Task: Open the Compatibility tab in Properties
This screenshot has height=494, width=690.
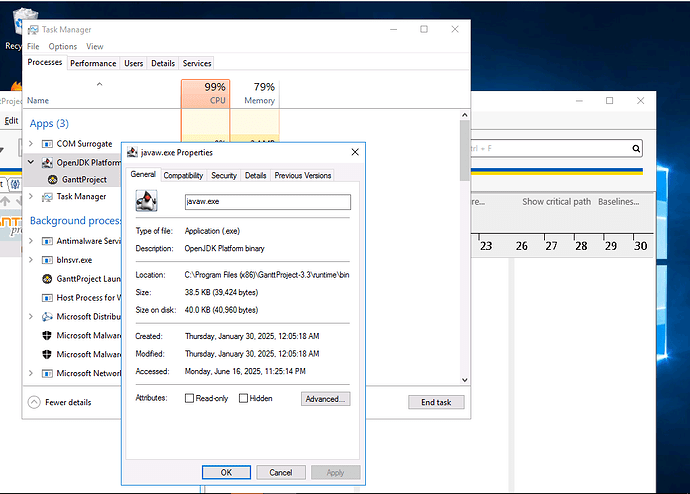Action: 183,175
